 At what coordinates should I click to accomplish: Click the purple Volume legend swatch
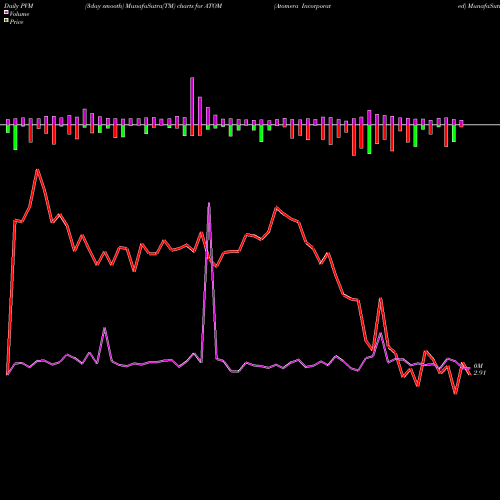6,12
